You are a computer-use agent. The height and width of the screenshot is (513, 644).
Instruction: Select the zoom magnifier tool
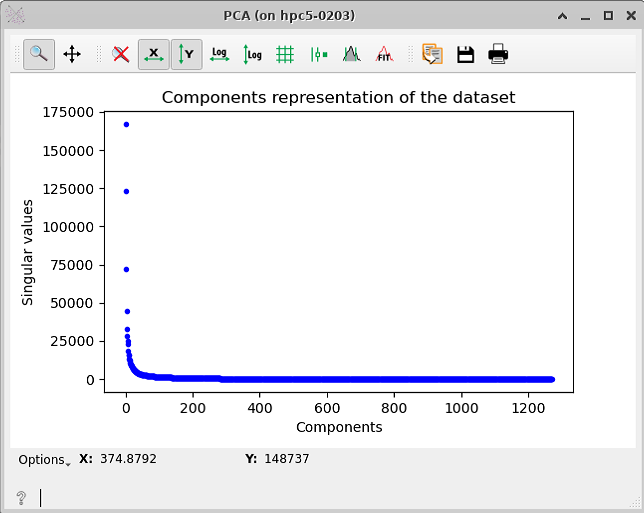pyautogui.click(x=39, y=54)
